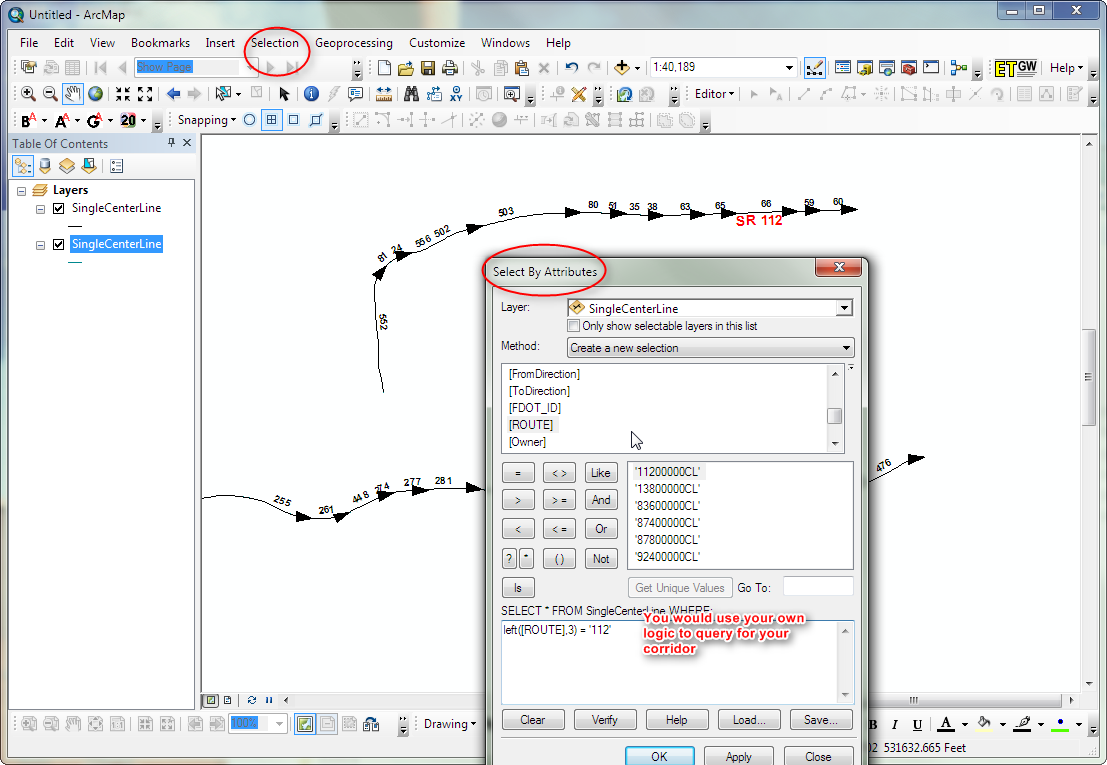Select the Zoom In tool
This screenshot has height=765, width=1107.
tap(28, 94)
